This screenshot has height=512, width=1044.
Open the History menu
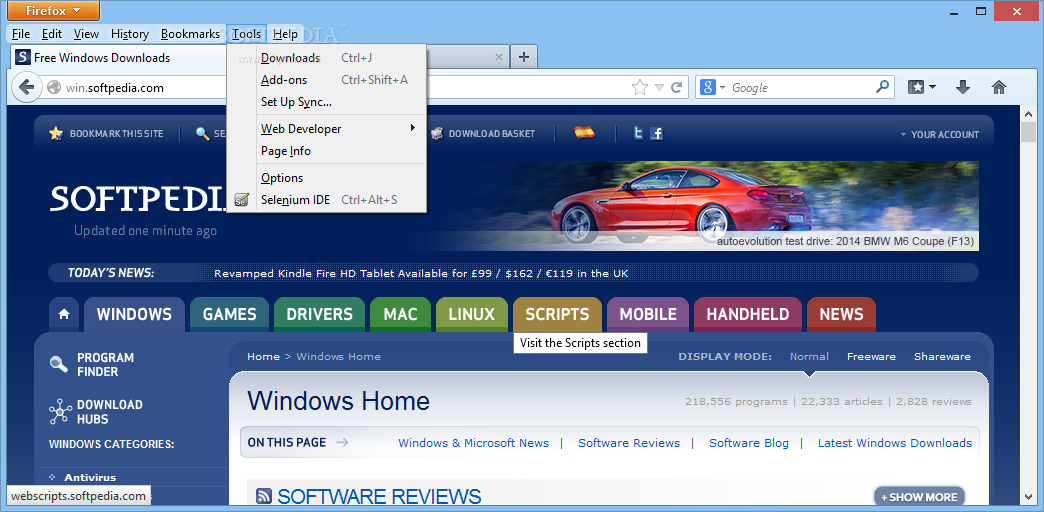tap(130, 34)
